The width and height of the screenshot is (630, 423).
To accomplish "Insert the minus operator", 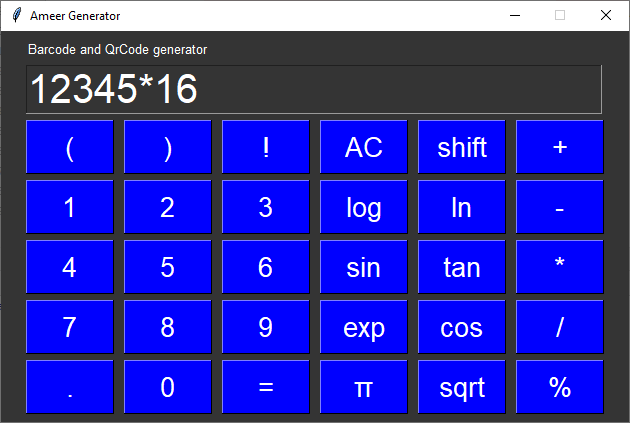I will click(560, 207).
